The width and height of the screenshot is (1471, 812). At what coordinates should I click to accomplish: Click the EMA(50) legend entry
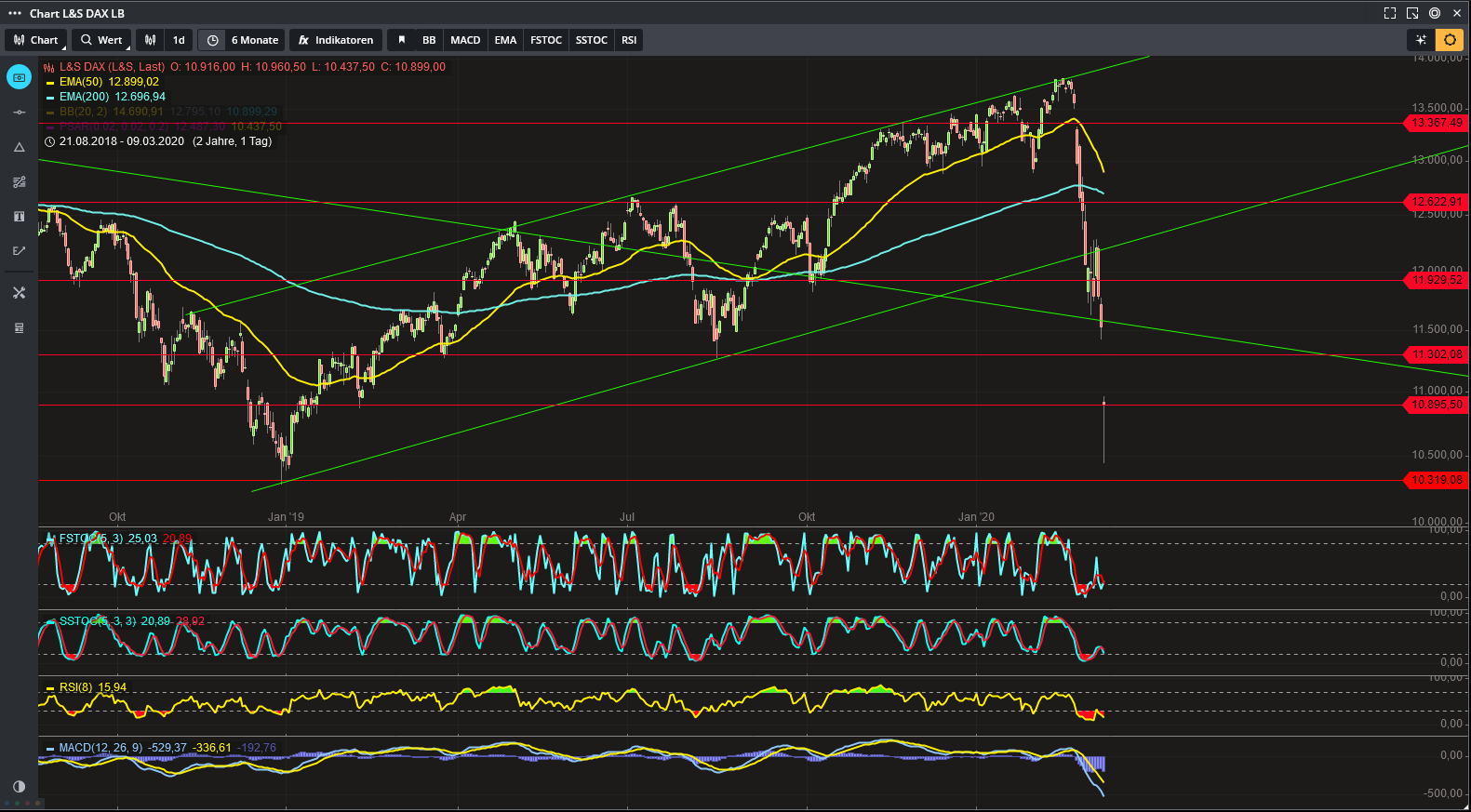(109, 82)
